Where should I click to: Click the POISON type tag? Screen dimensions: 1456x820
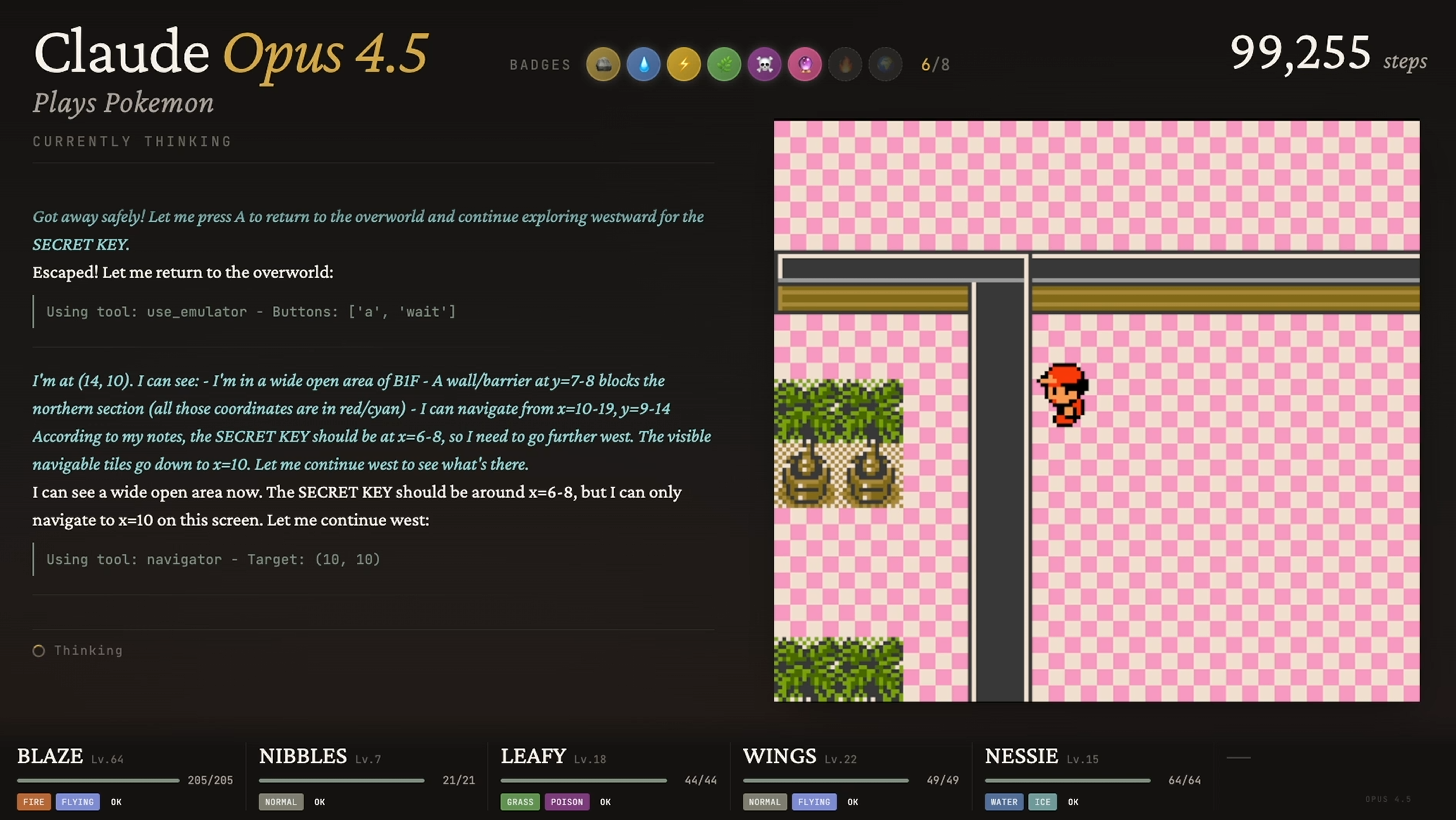(x=567, y=802)
